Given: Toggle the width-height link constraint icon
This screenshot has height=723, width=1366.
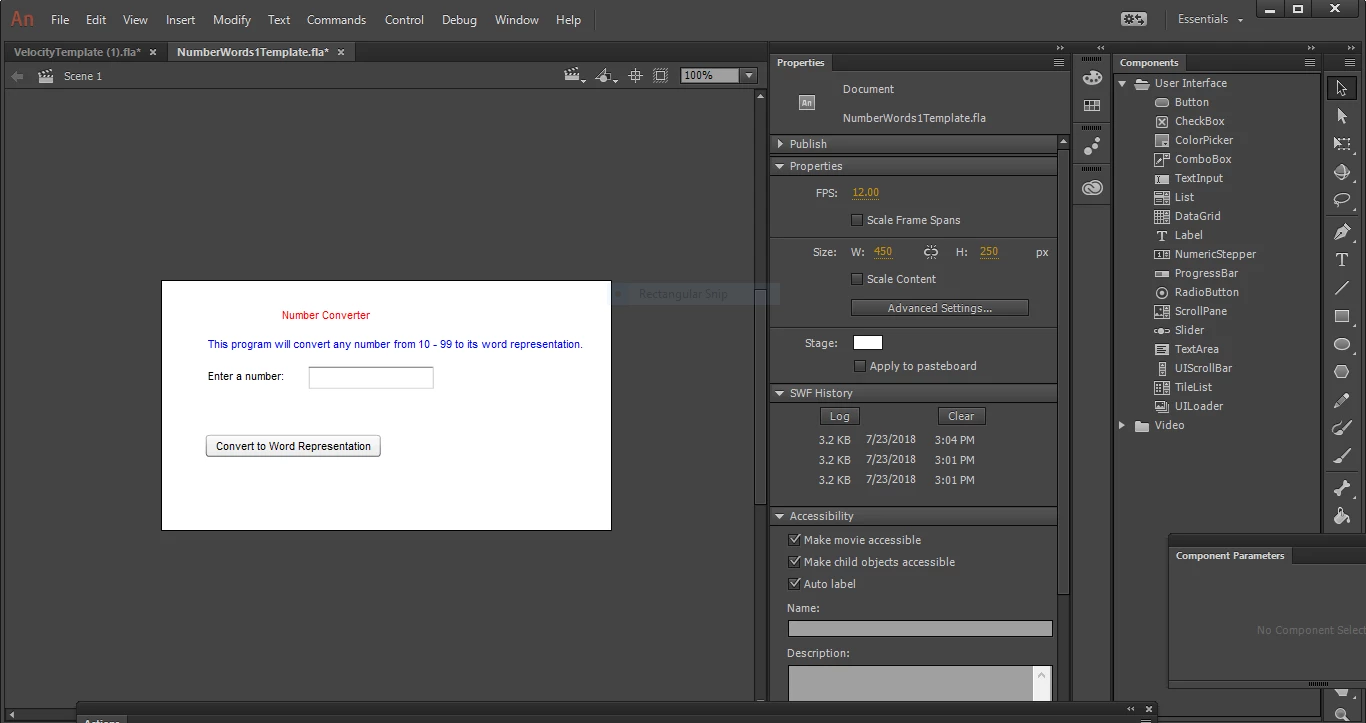Looking at the screenshot, I should pos(931,252).
